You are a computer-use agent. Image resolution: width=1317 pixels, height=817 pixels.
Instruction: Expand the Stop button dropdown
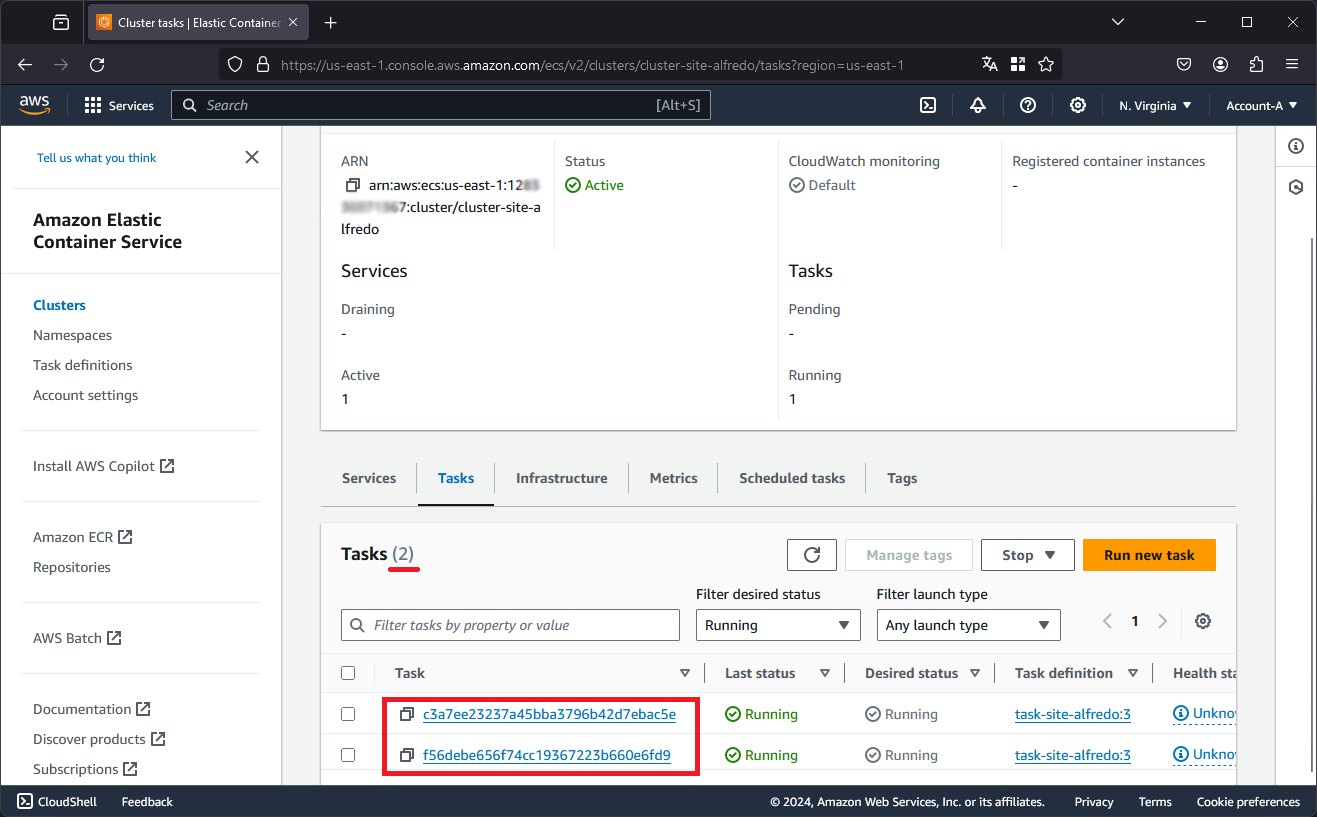point(1028,555)
